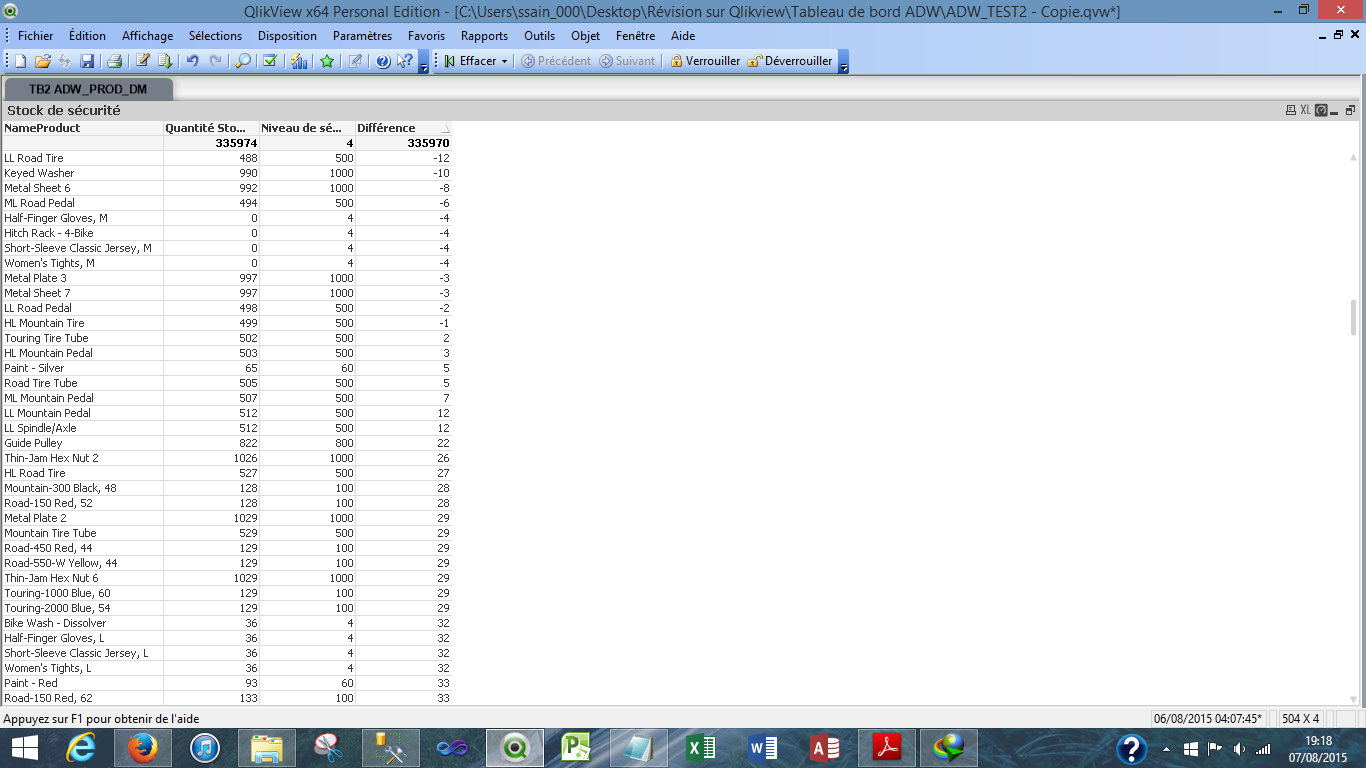Select the LL Road Tire row name
Image resolution: width=1366 pixels, height=768 pixels.
(83, 158)
